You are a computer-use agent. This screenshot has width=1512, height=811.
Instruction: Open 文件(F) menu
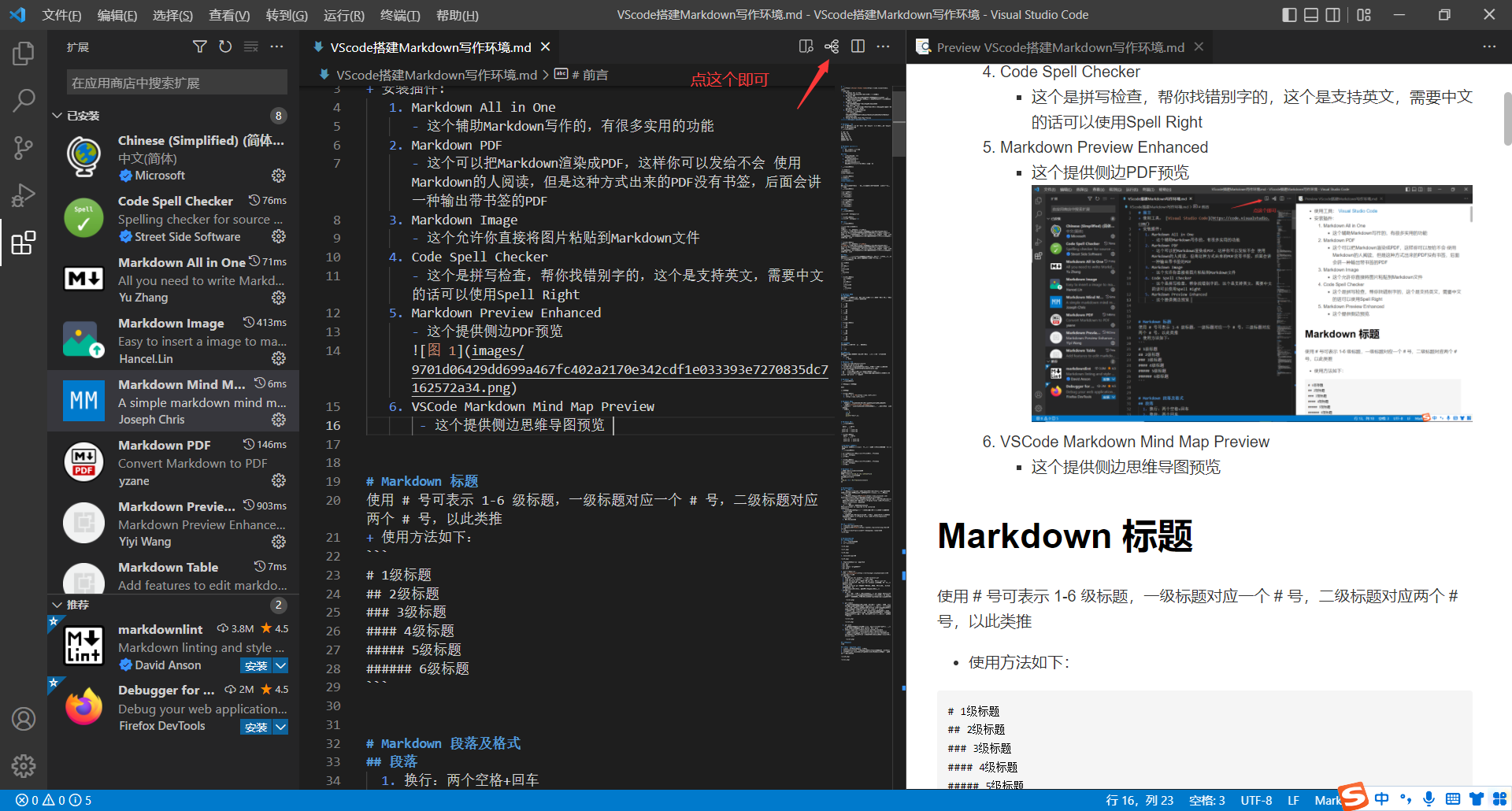(x=61, y=15)
